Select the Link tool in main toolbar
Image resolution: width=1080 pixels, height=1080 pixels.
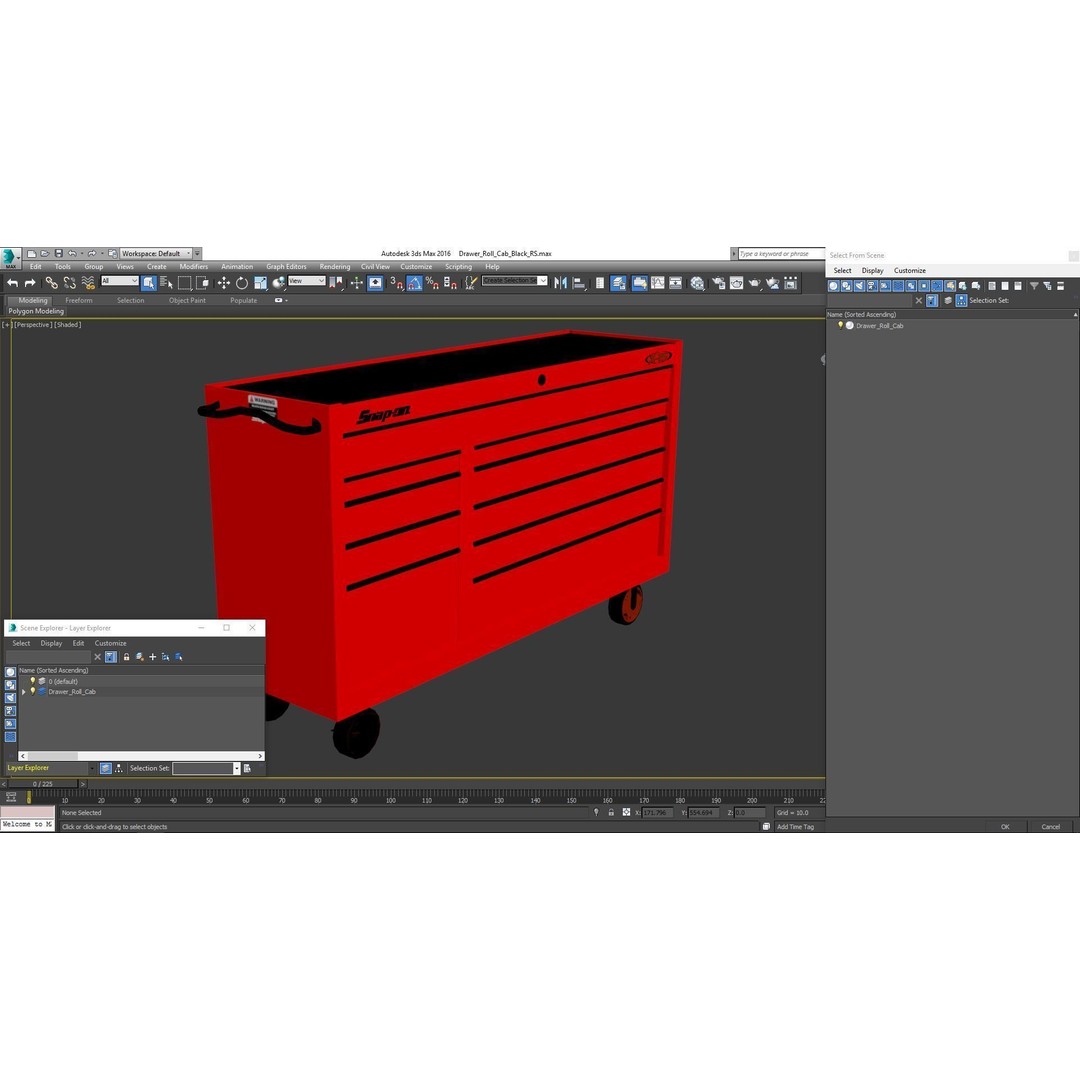(52, 282)
